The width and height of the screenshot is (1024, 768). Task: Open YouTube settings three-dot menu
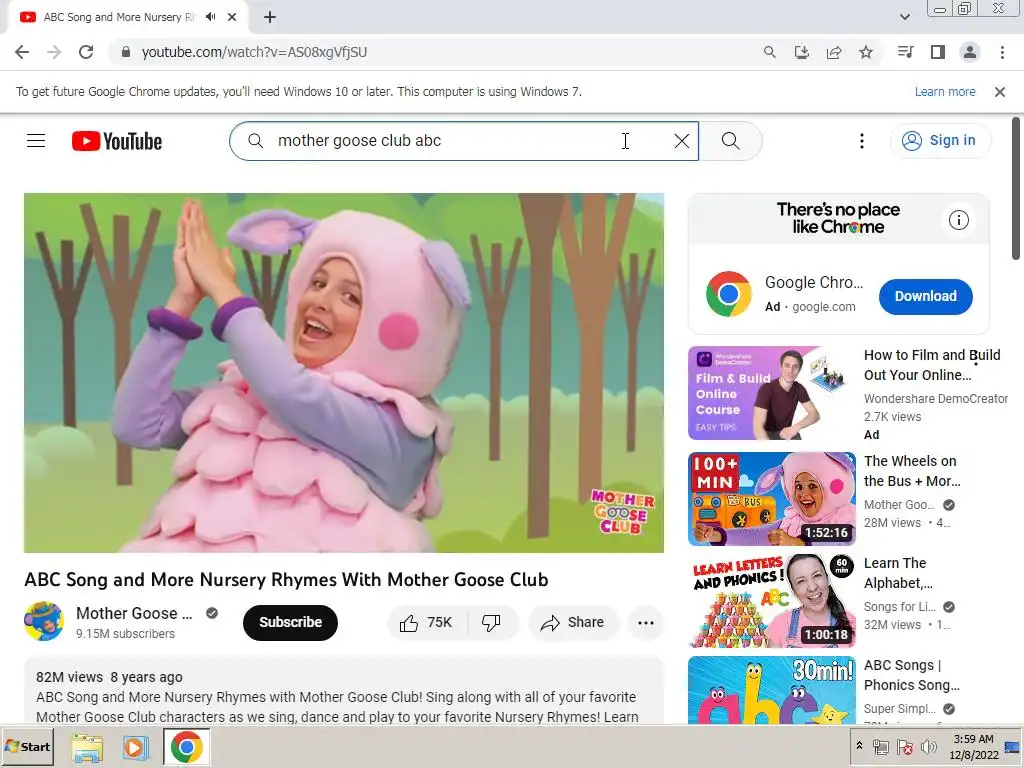tap(861, 140)
